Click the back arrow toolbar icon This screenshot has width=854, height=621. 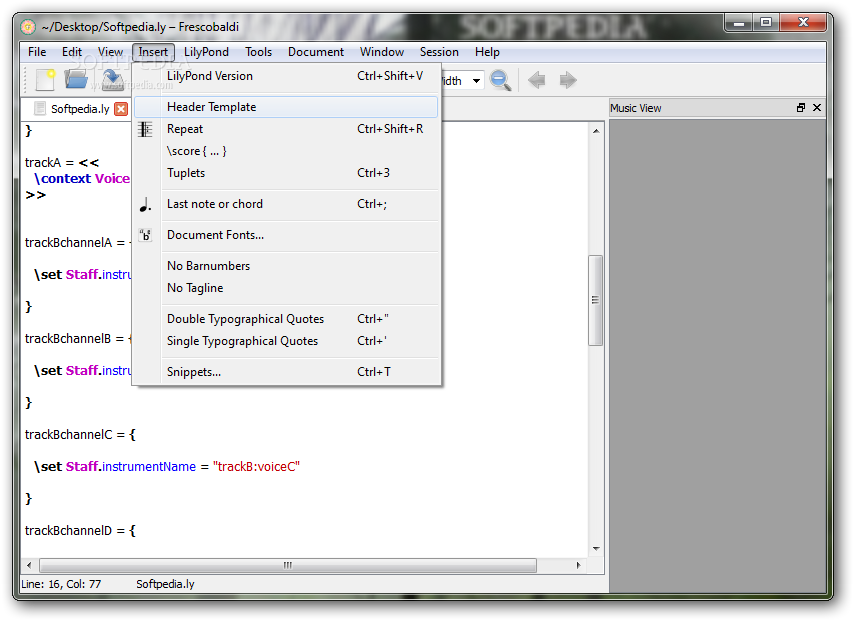pos(536,80)
